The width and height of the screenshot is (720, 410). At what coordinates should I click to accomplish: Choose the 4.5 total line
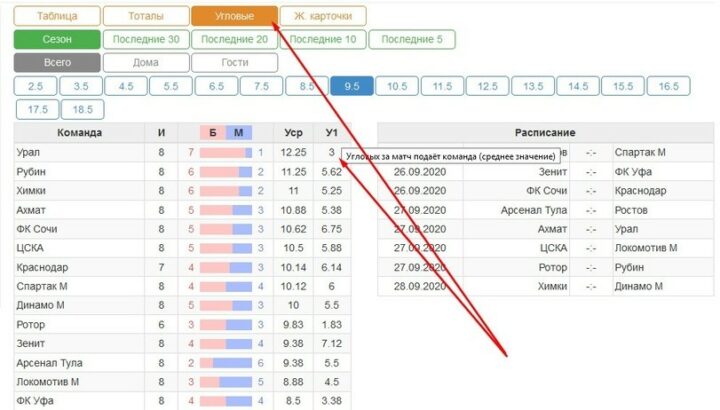pyautogui.click(x=126, y=86)
